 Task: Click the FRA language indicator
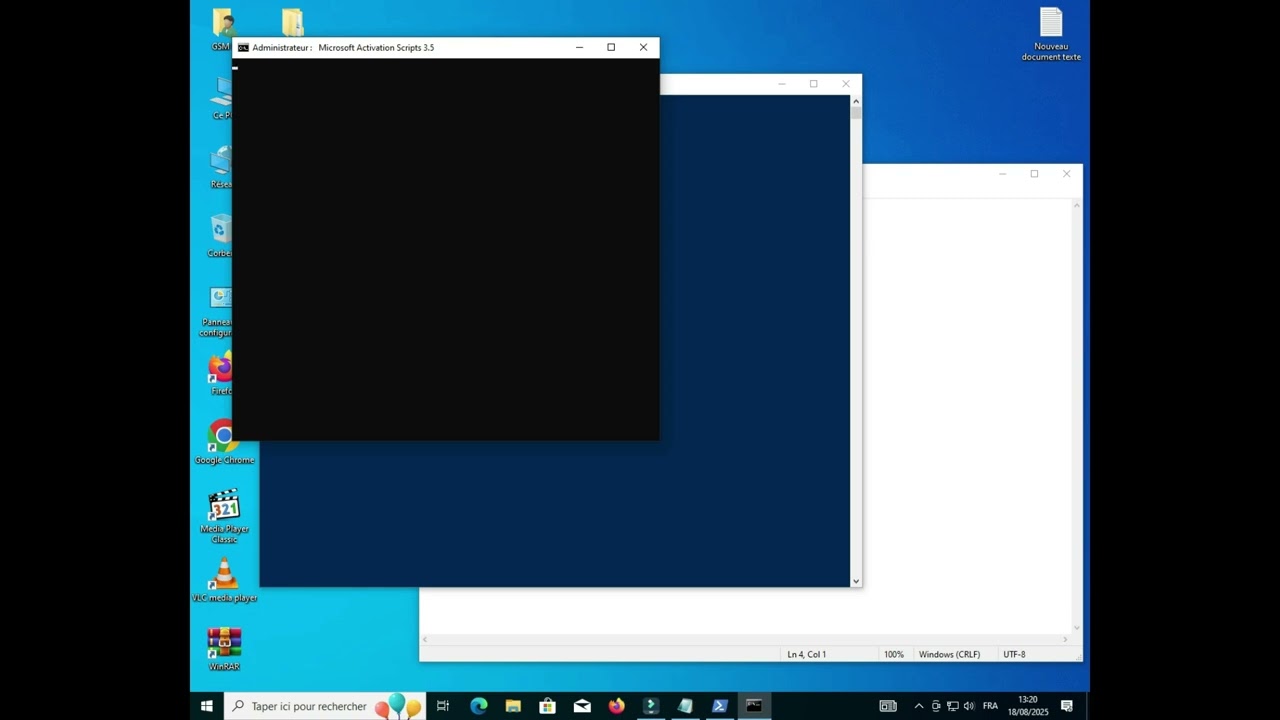990,706
